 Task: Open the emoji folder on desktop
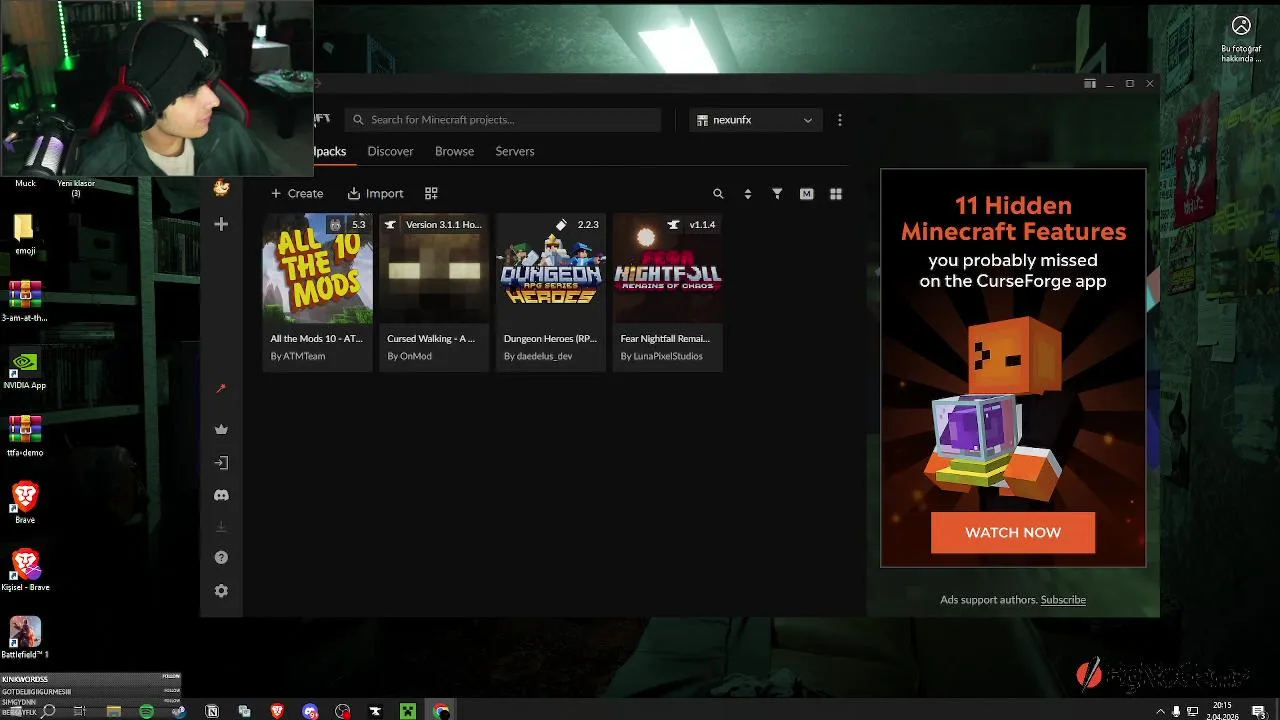(25, 235)
